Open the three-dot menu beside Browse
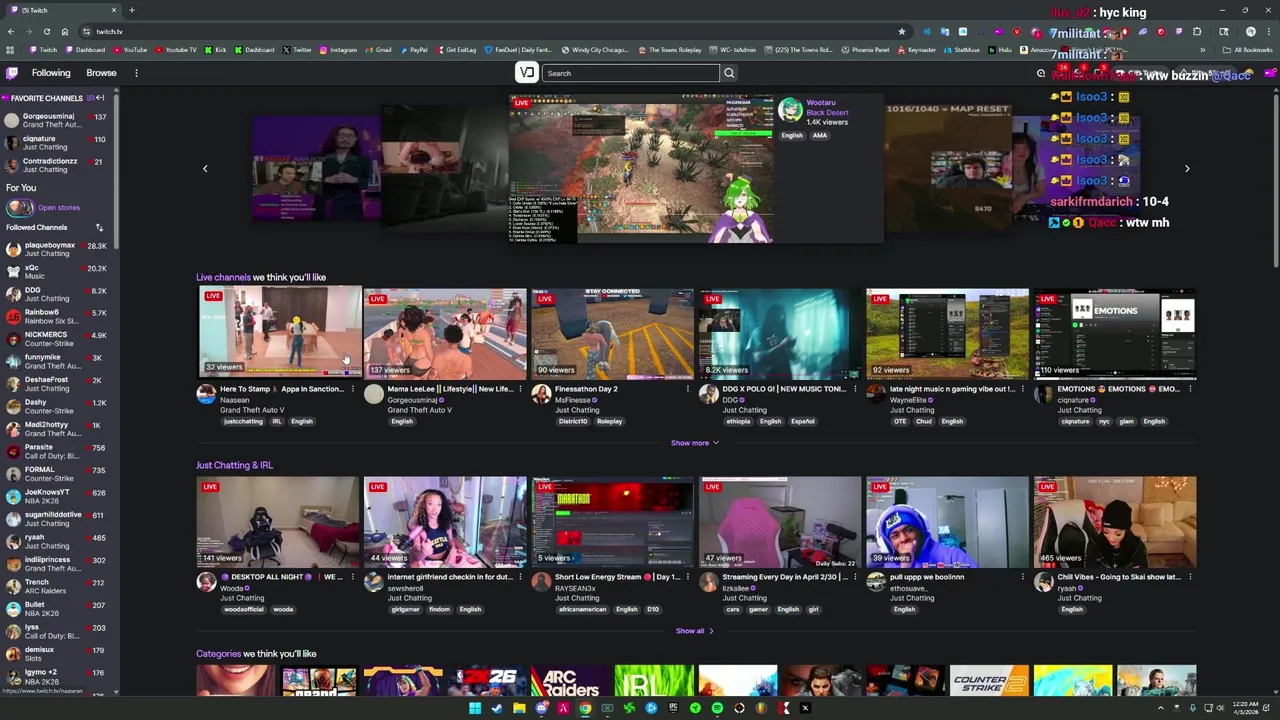The image size is (1280, 720). pos(136,73)
